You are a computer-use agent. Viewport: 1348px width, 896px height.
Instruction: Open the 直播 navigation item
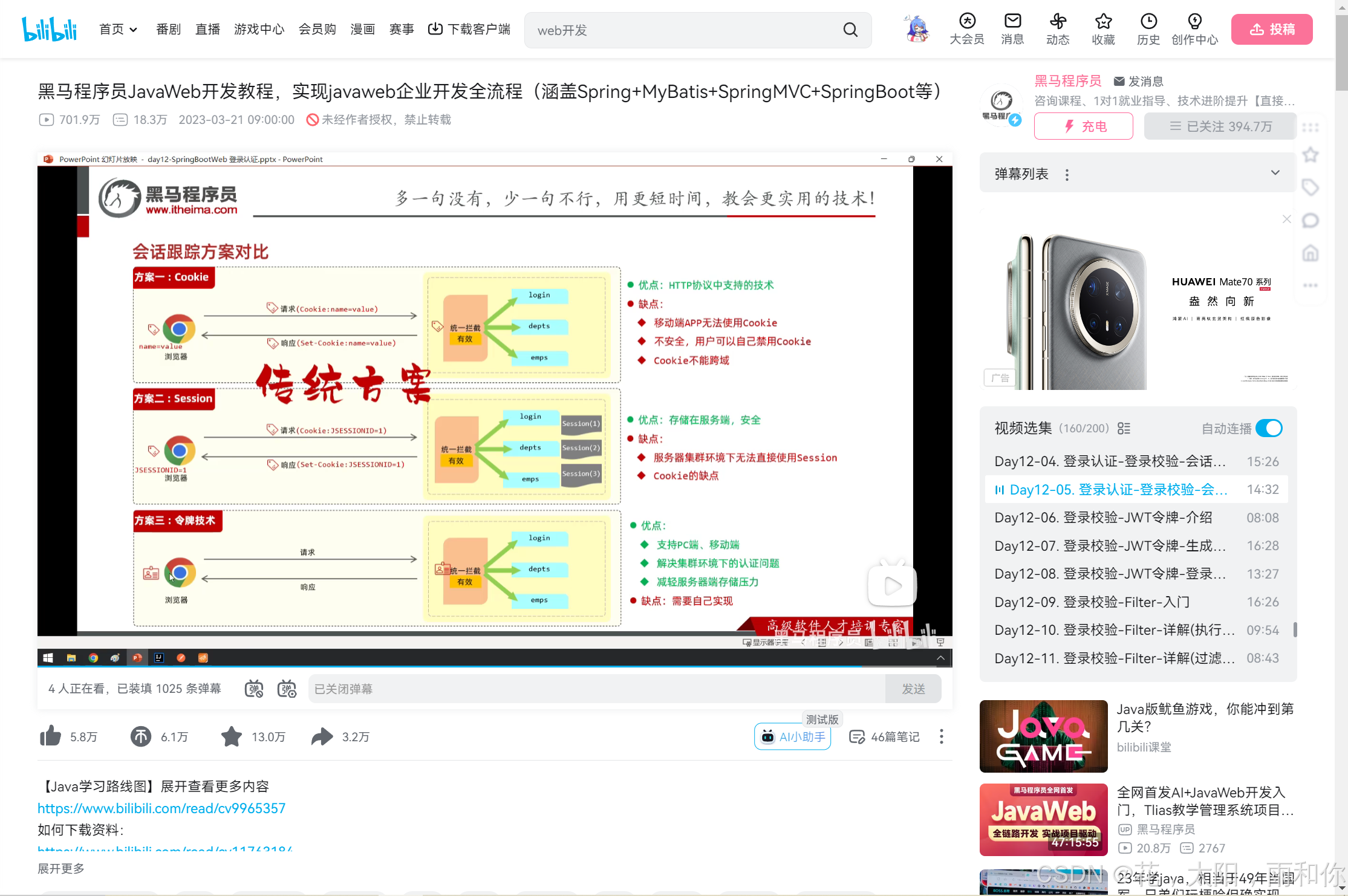(x=207, y=29)
